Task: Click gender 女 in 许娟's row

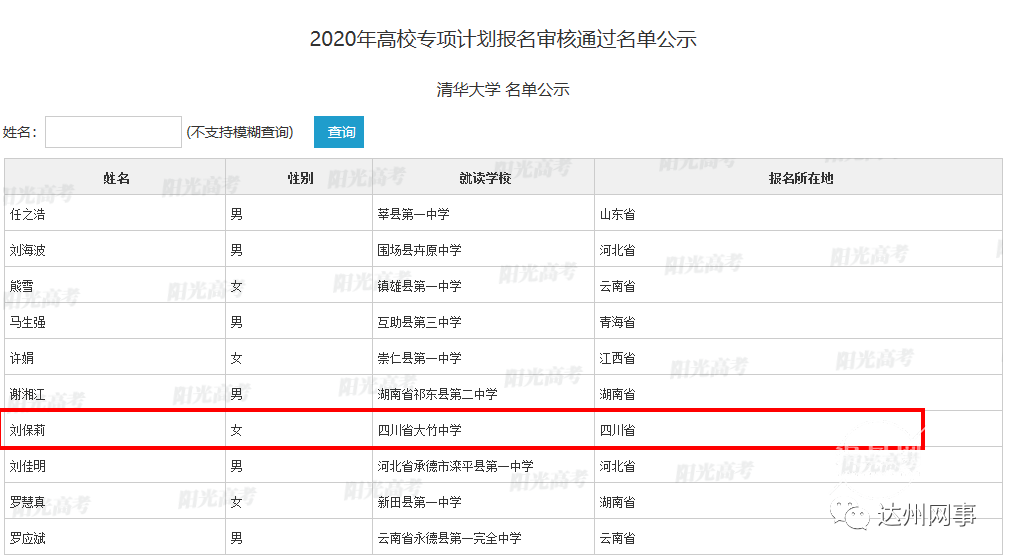Action: pos(237,358)
